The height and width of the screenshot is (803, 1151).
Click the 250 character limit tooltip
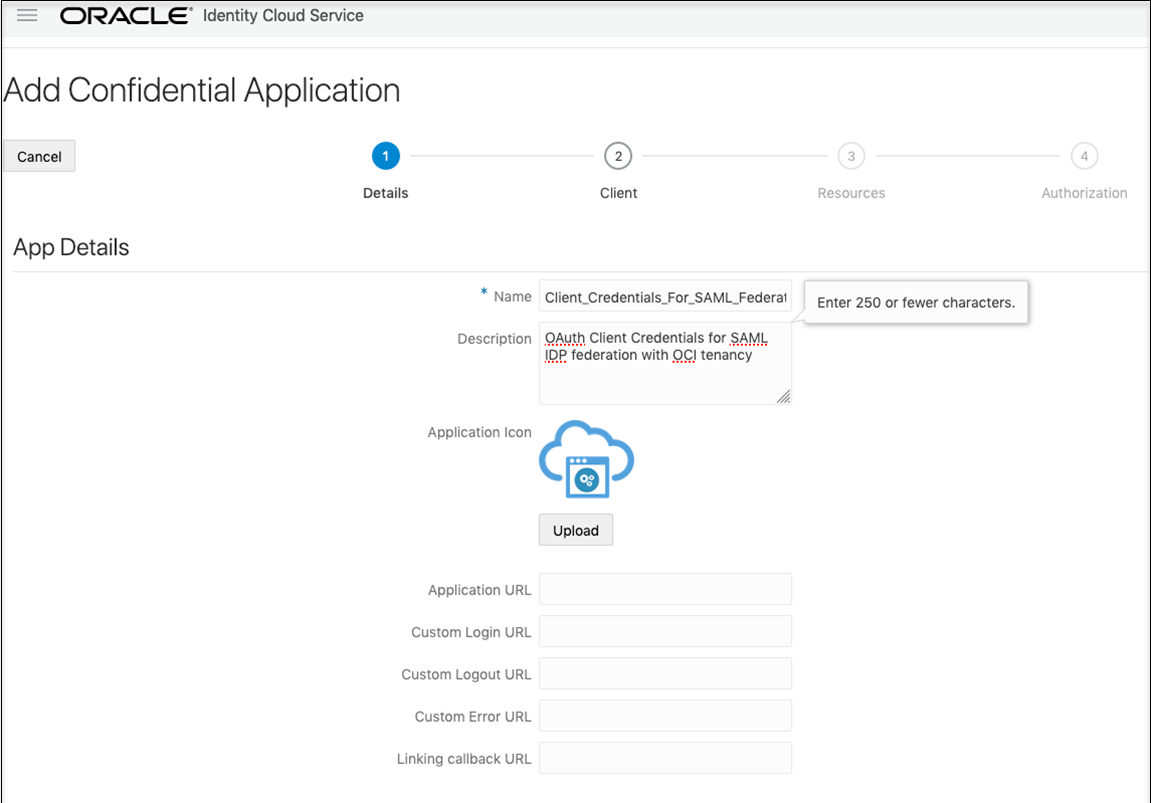[x=915, y=302]
